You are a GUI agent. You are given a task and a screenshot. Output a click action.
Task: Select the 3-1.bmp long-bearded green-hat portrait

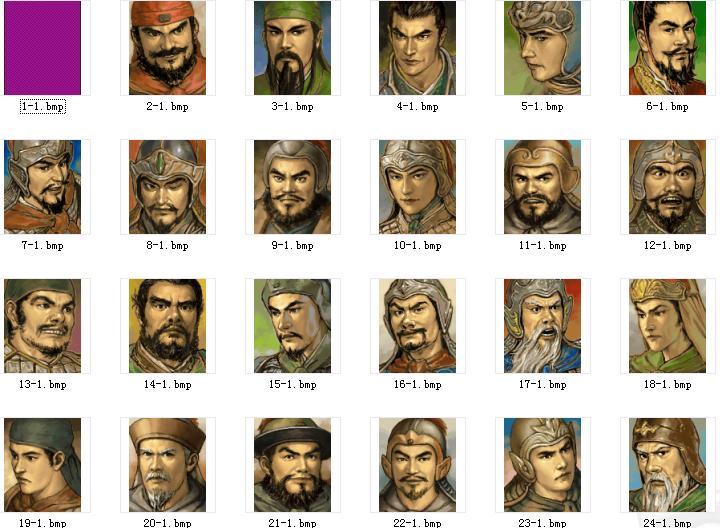pyautogui.click(x=292, y=48)
